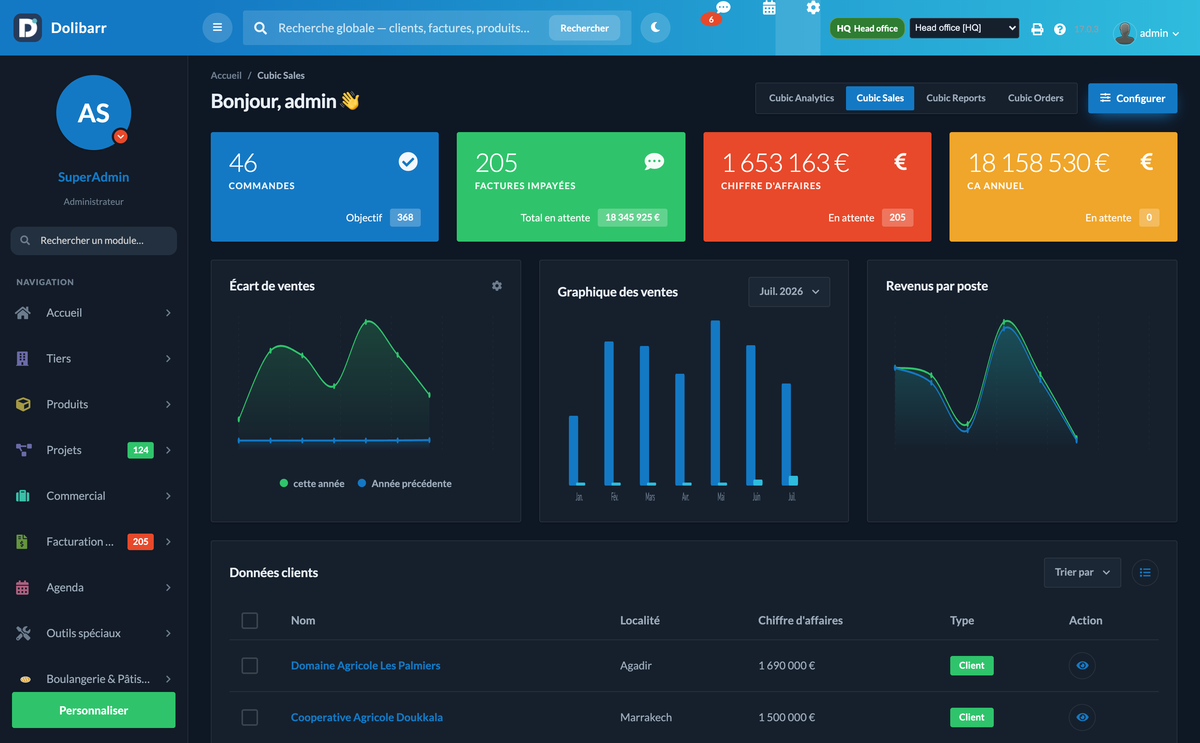
Task: Expand the Agenda sidebar chevron
Action: [x=168, y=588]
